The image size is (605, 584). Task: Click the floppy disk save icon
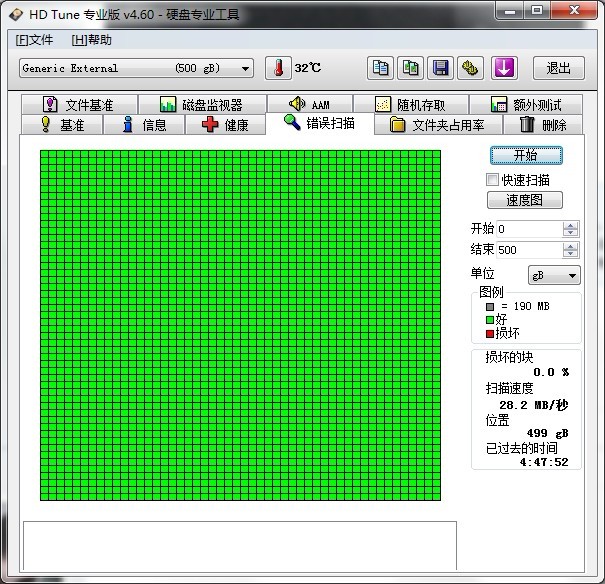click(440, 68)
